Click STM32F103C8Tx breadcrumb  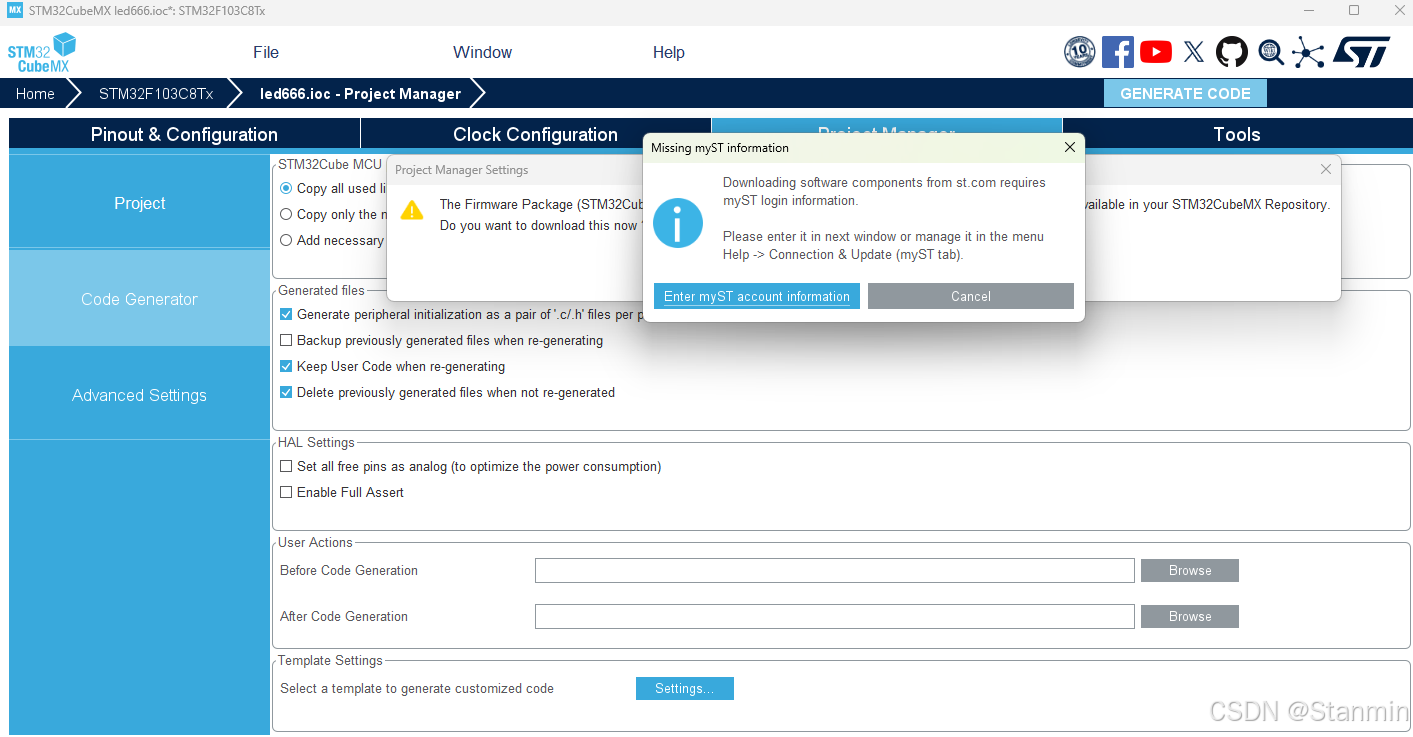156,93
